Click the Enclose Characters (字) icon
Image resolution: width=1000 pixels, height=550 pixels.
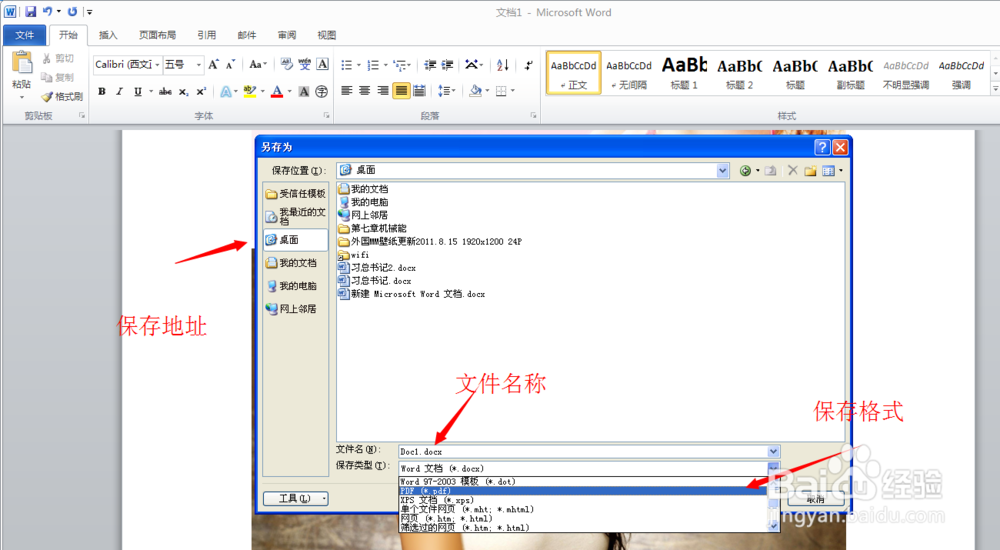pos(322,92)
